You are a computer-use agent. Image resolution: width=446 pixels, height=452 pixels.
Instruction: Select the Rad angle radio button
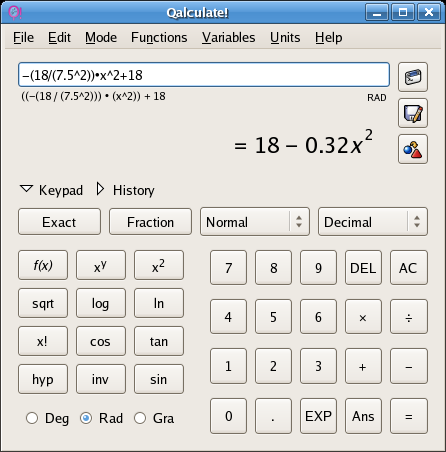coord(86,418)
